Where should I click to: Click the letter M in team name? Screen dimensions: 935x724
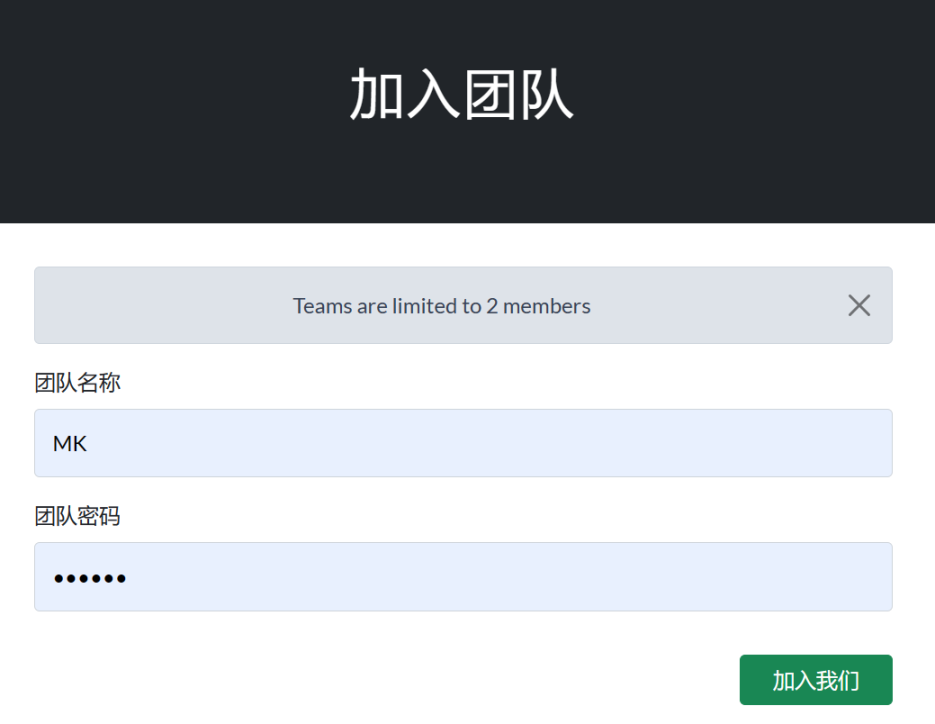[62, 443]
